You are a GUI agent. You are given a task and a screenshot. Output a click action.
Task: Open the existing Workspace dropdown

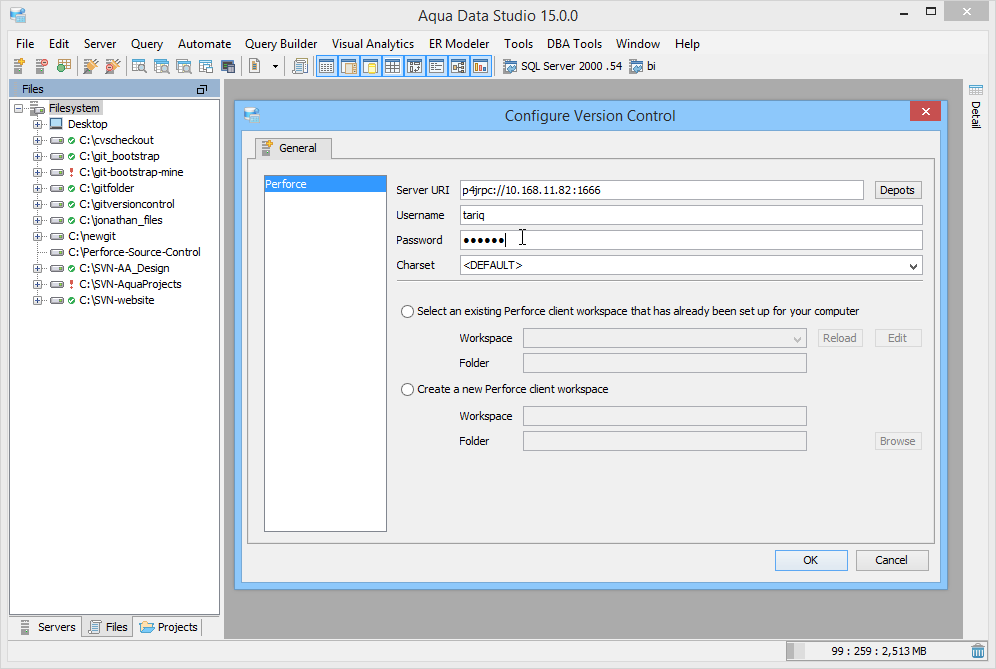tap(797, 339)
